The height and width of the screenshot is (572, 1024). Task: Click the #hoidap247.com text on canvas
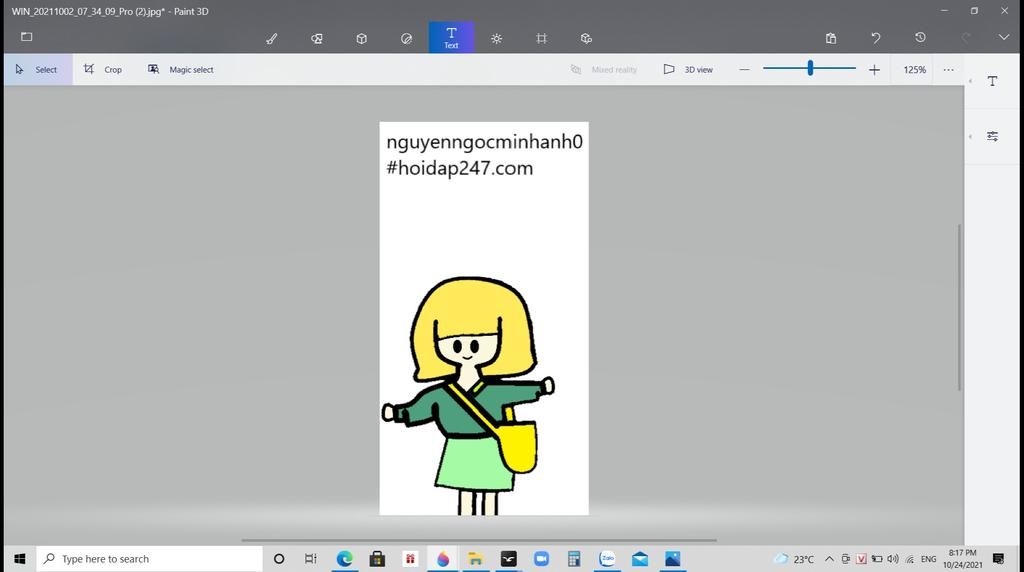[460, 168]
